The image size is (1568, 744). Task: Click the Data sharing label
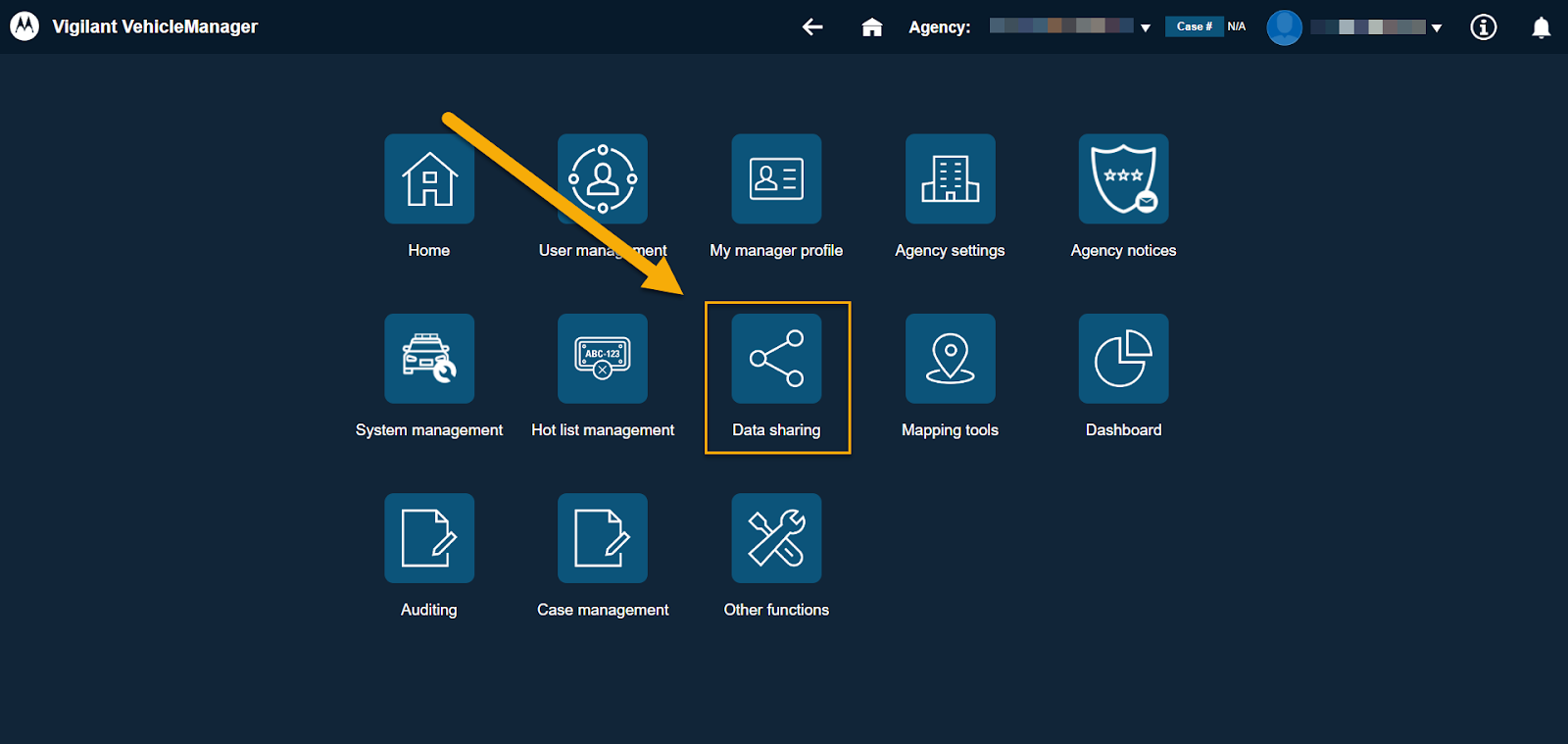(776, 430)
